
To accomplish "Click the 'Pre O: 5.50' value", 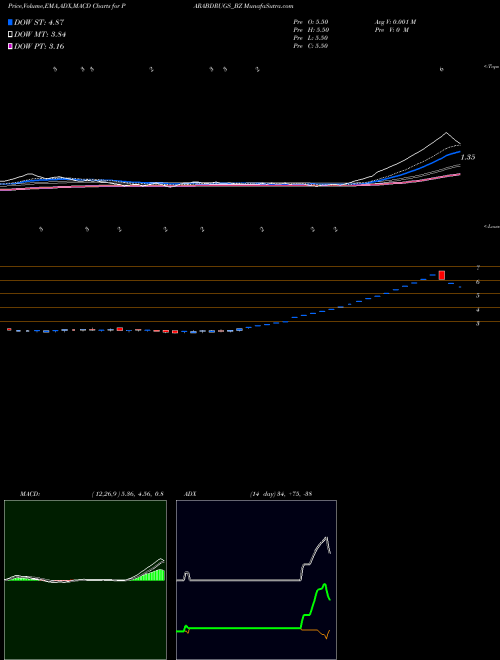I will (x=311, y=22).
